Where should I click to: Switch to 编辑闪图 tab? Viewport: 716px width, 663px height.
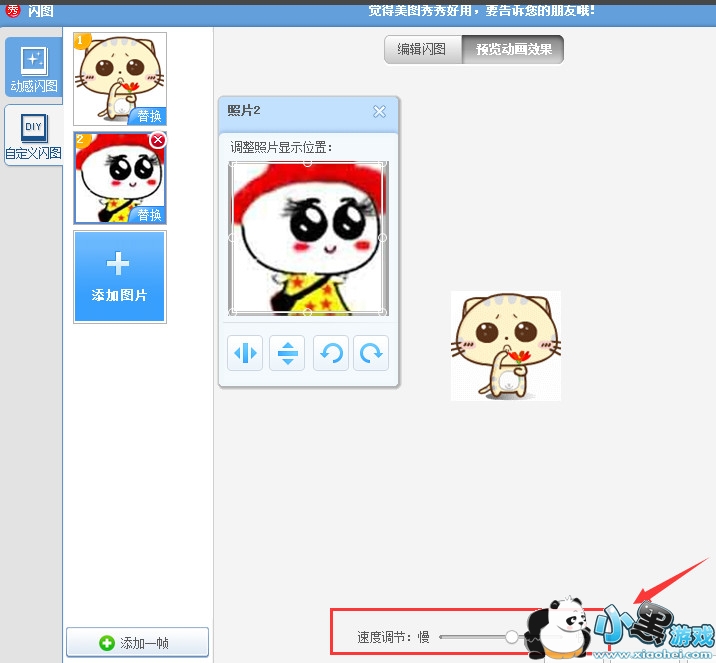[422, 49]
